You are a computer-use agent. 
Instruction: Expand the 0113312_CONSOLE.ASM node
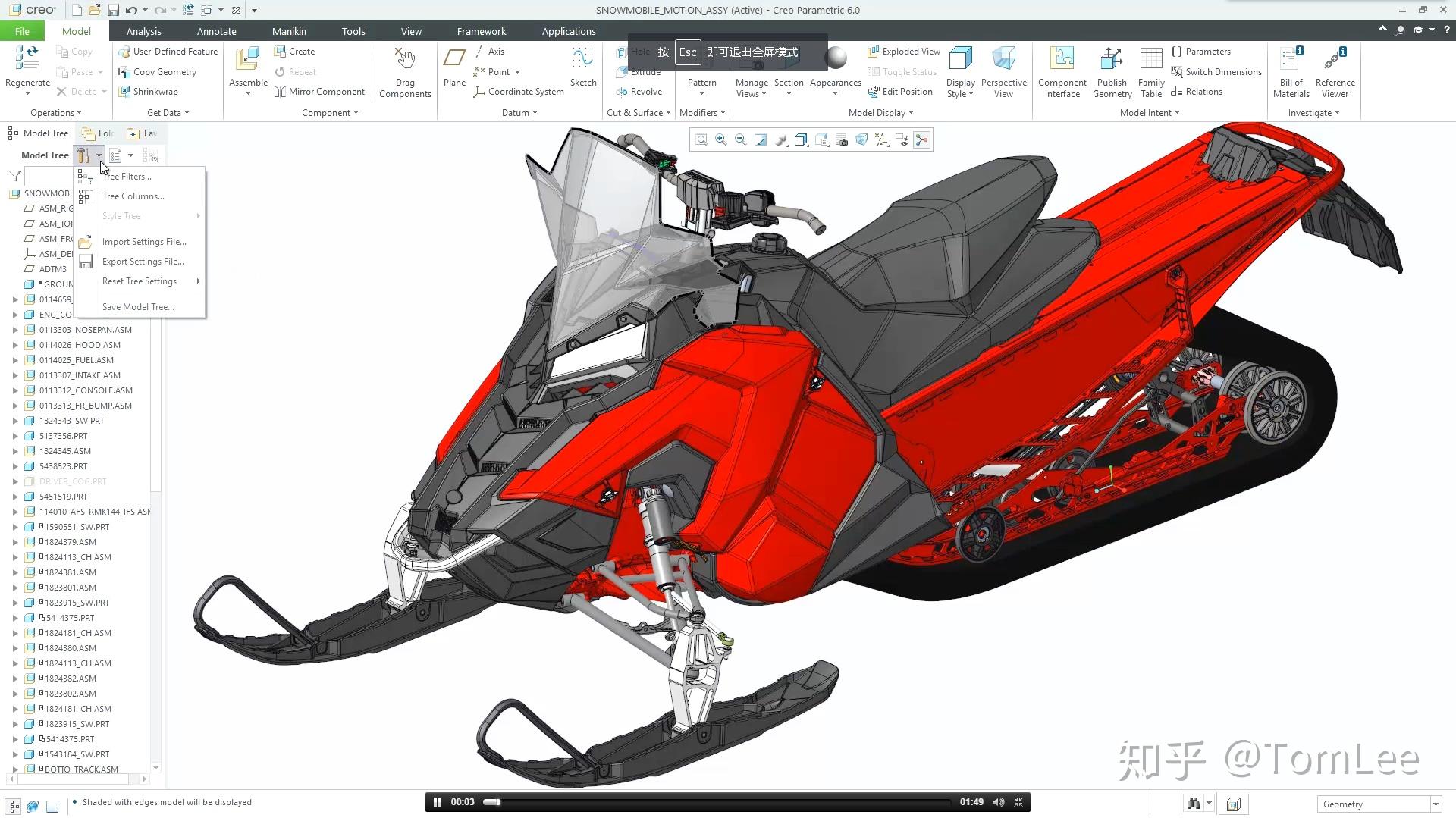pos(15,390)
